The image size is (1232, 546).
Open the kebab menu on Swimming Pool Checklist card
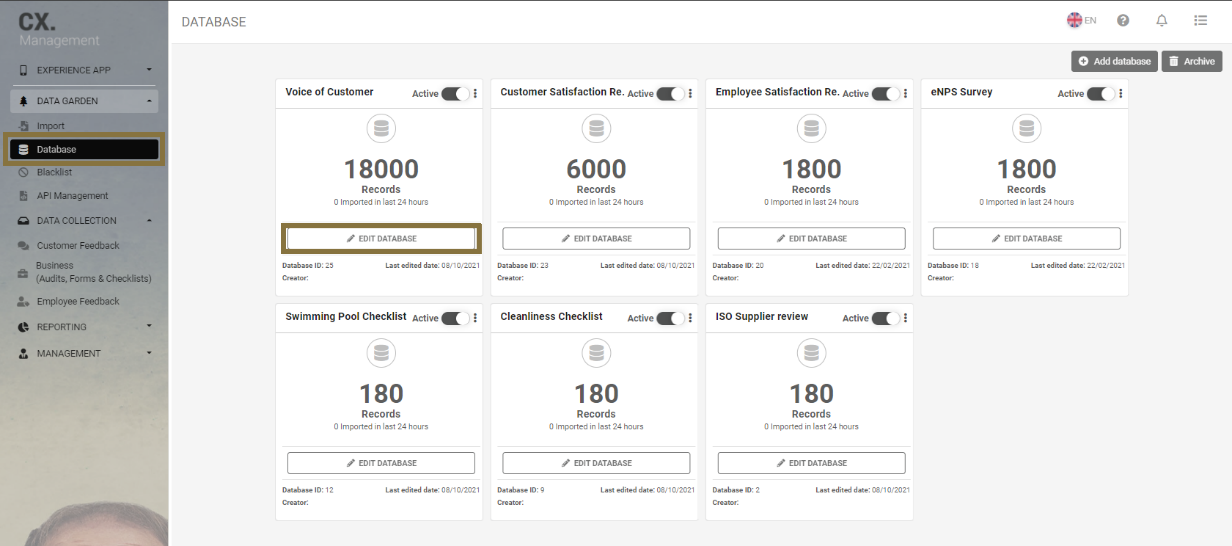coord(475,318)
